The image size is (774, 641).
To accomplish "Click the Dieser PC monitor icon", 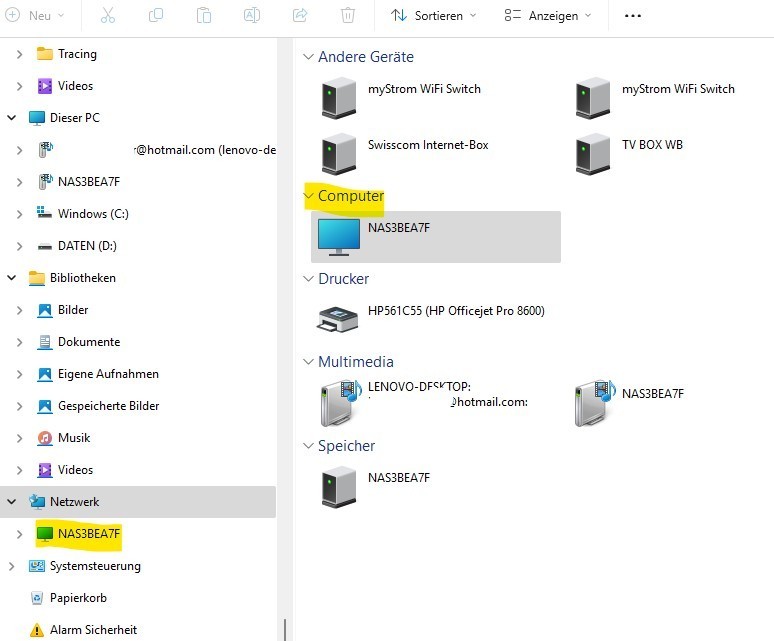I will [37, 118].
